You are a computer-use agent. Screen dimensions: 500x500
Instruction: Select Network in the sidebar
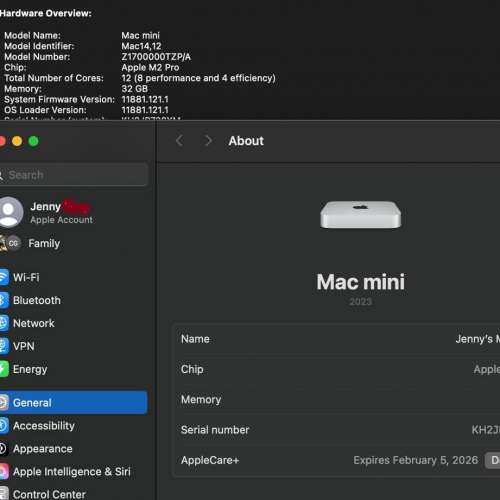(x=73, y=323)
